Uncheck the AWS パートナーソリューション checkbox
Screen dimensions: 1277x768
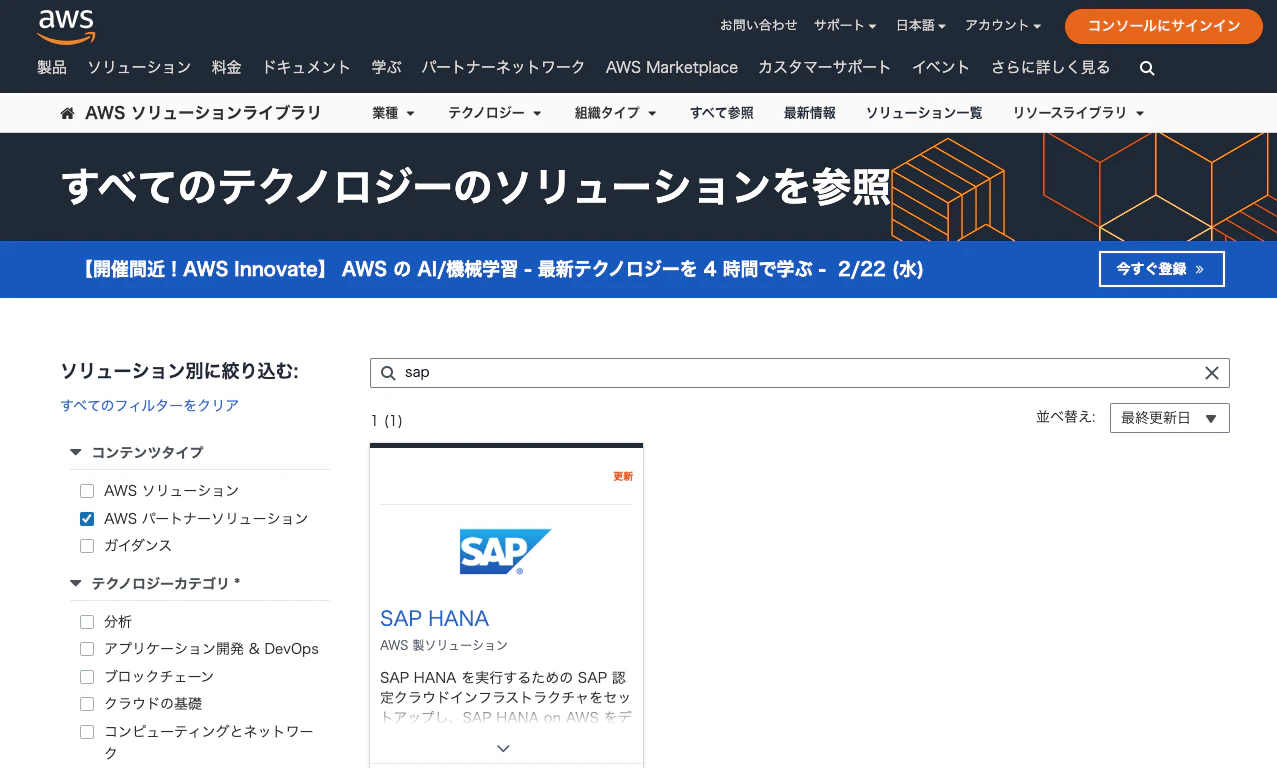point(87,519)
